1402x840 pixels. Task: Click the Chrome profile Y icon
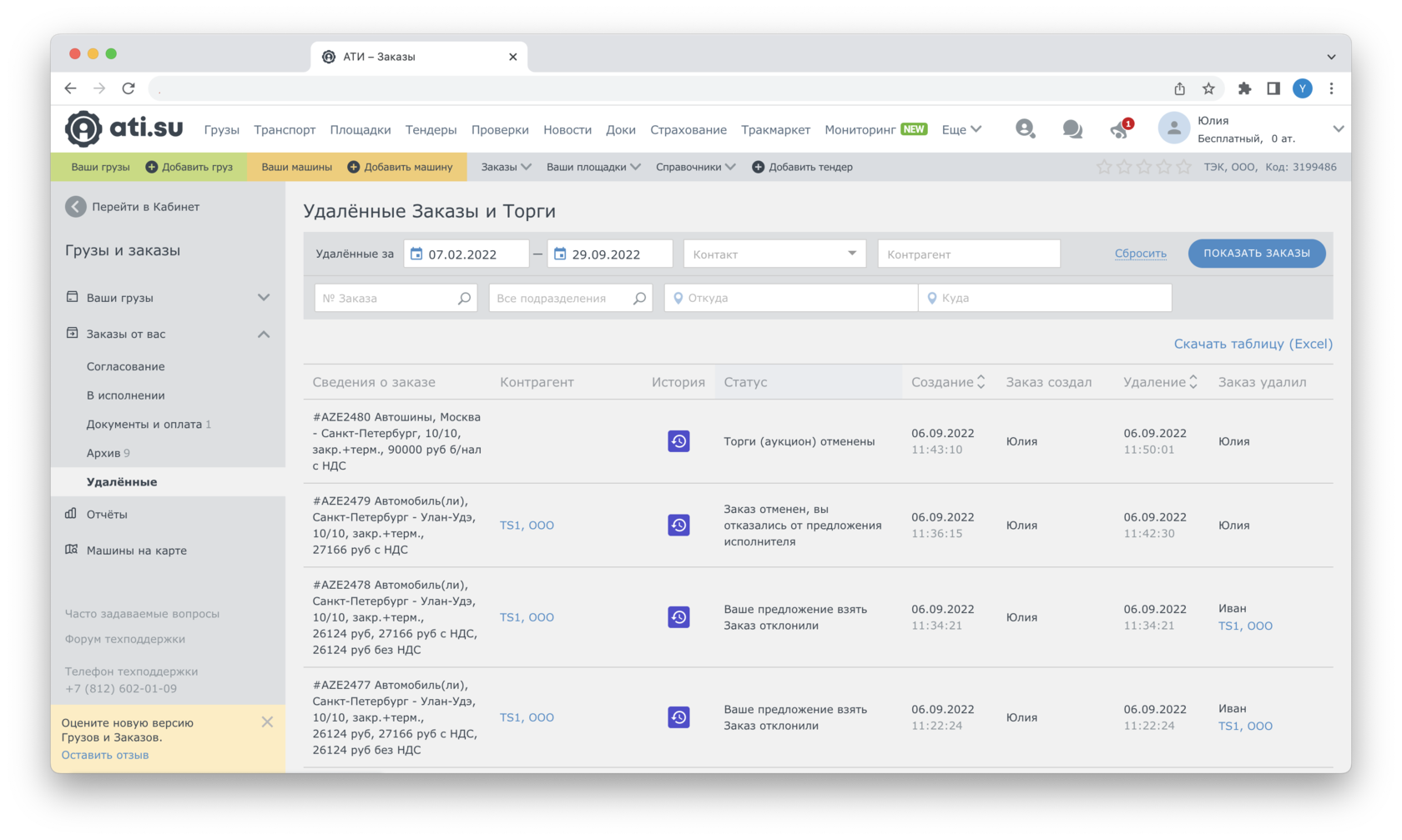(1302, 88)
